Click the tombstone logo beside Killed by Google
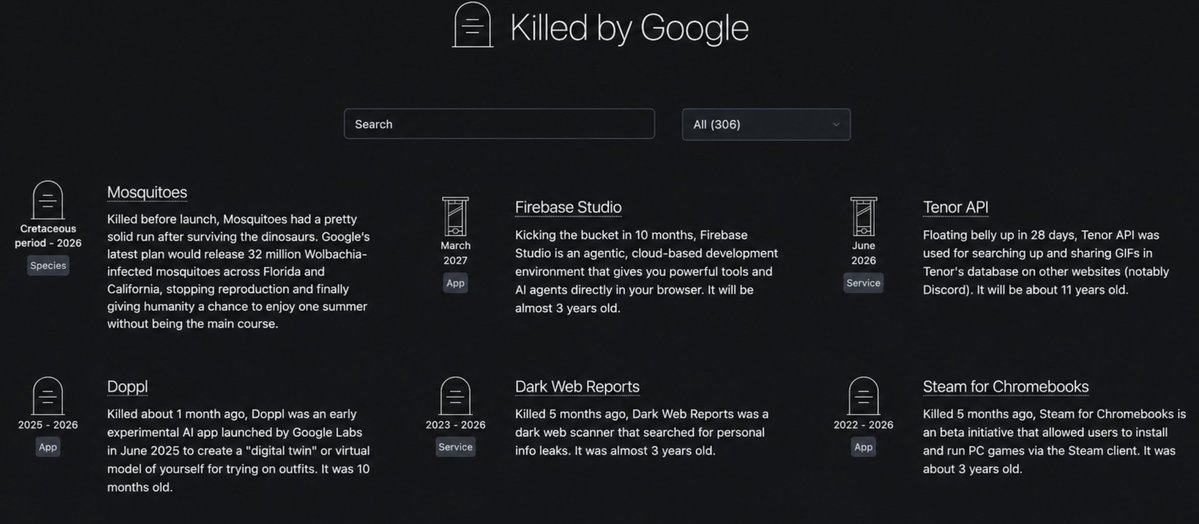Image resolution: width=1199 pixels, height=524 pixels. coord(472,24)
